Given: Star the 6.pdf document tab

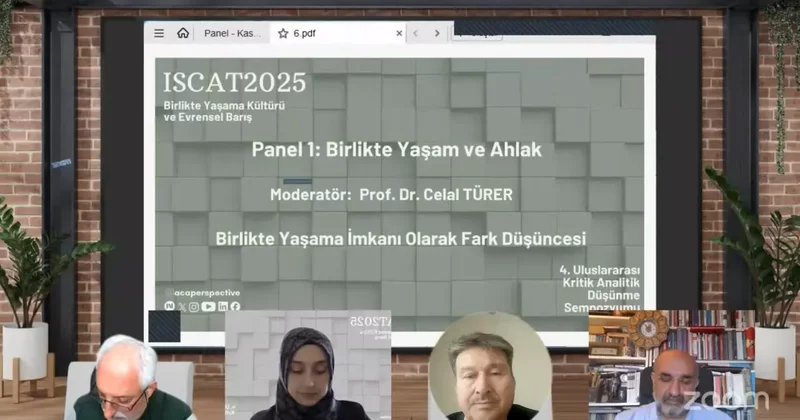Looking at the screenshot, I should 283,33.
